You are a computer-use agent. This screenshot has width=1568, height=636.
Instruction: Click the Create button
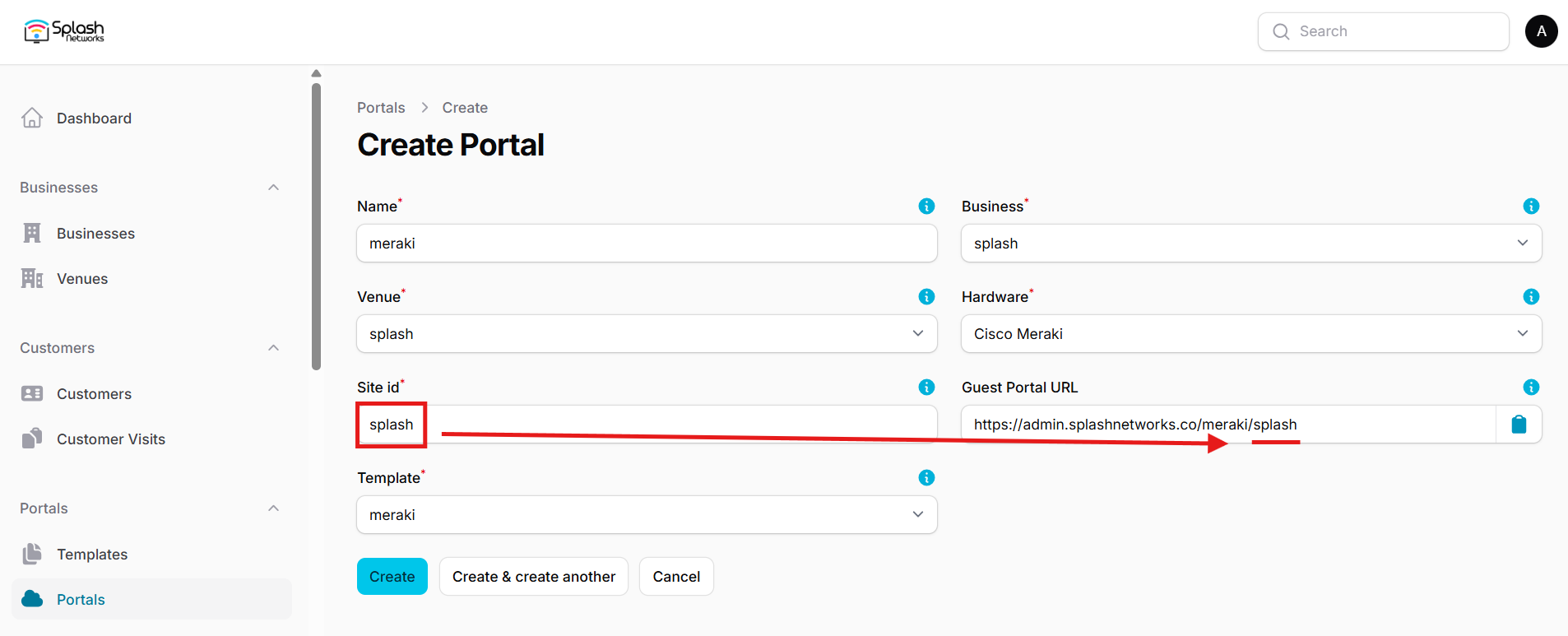[392, 576]
